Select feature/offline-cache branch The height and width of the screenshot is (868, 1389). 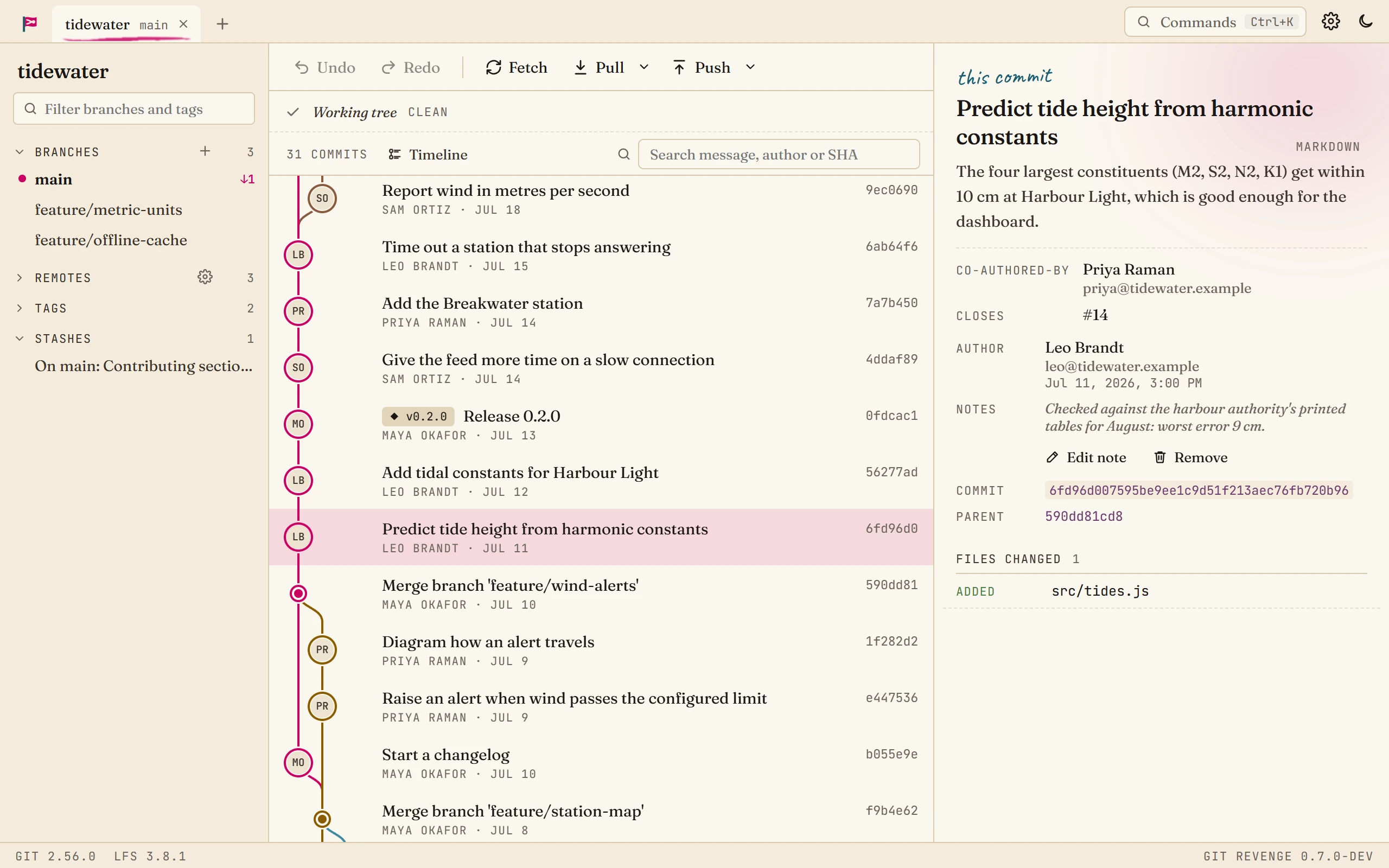pos(135,240)
